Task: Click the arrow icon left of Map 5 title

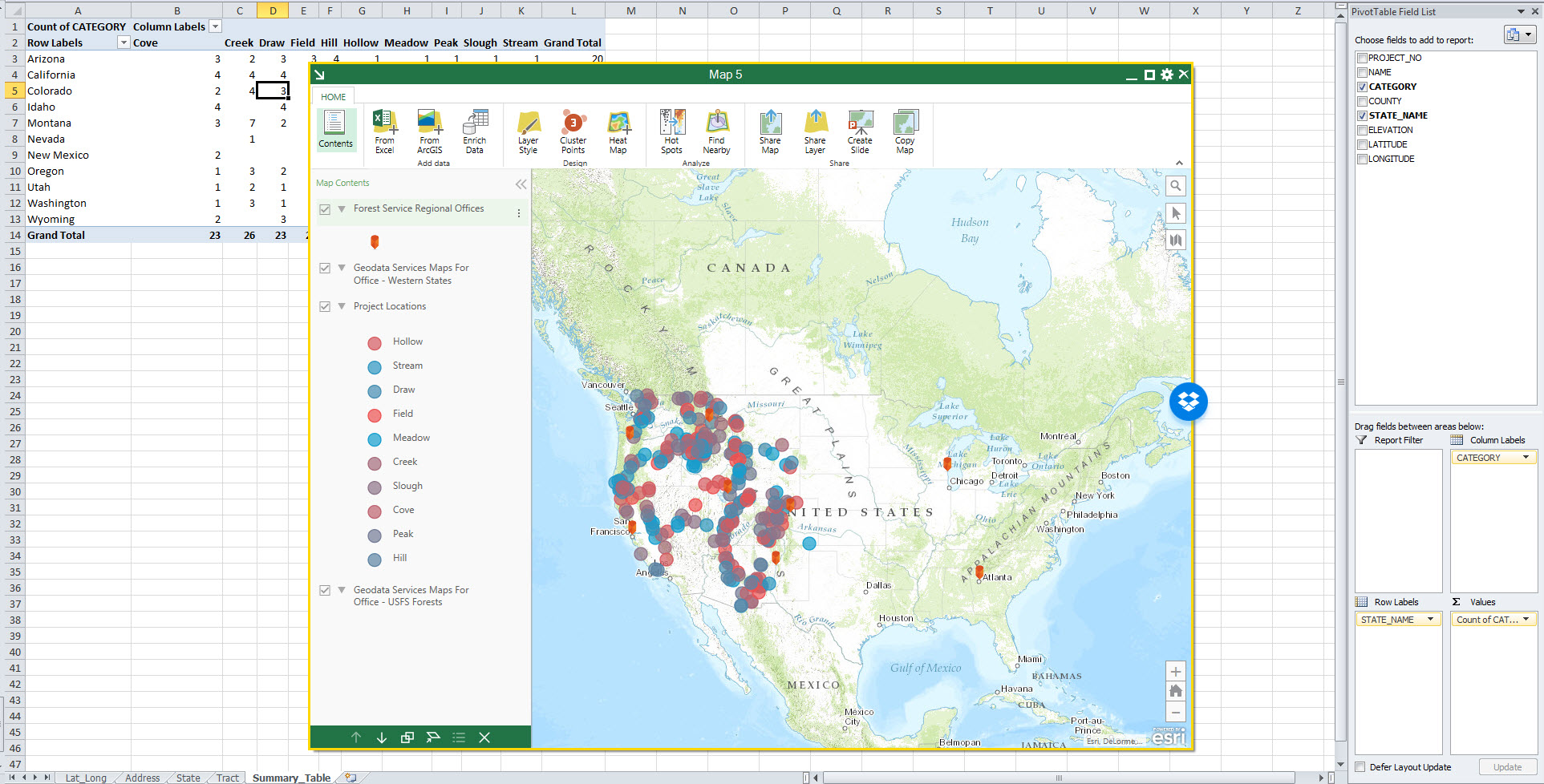Action: pyautogui.click(x=319, y=75)
